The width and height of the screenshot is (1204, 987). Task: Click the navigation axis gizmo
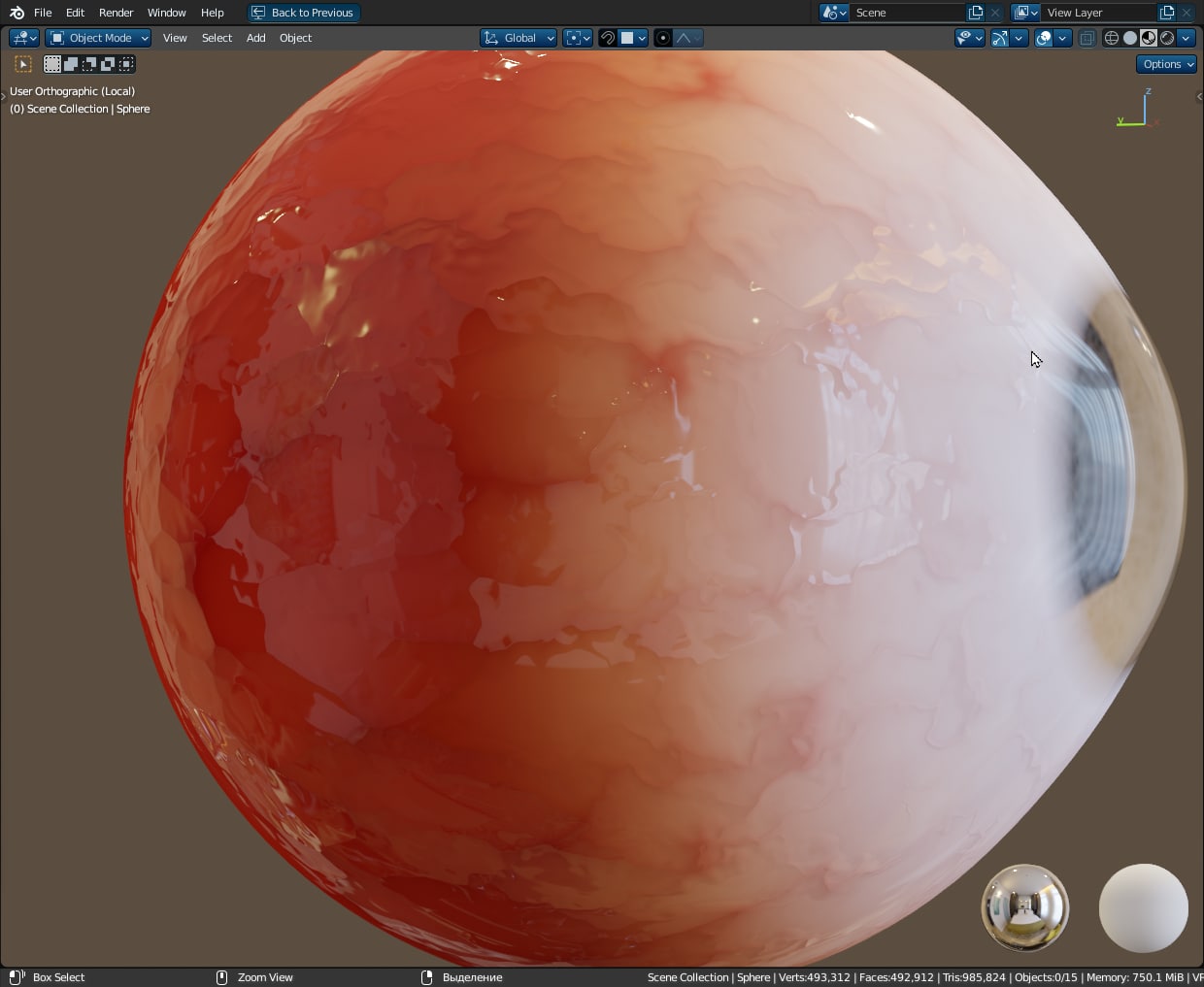coord(1138,108)
